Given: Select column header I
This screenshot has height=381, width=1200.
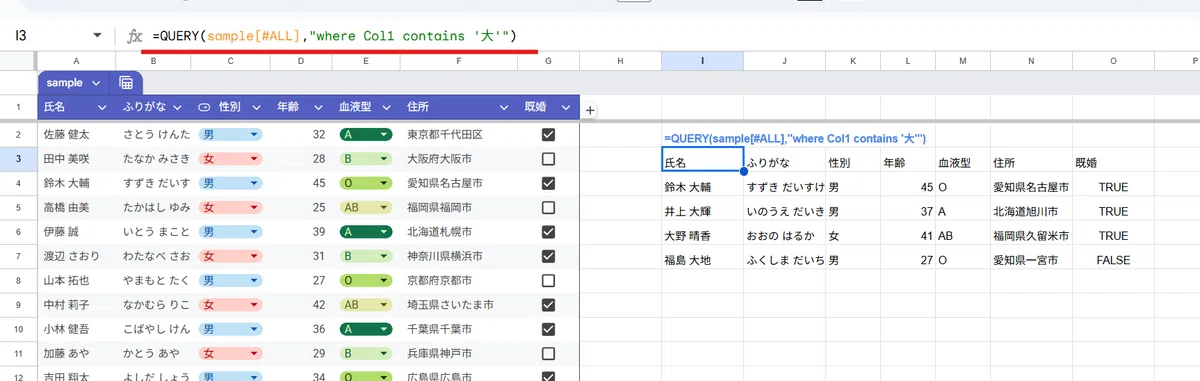Looking at the screenshot, I should coord(702,62).
